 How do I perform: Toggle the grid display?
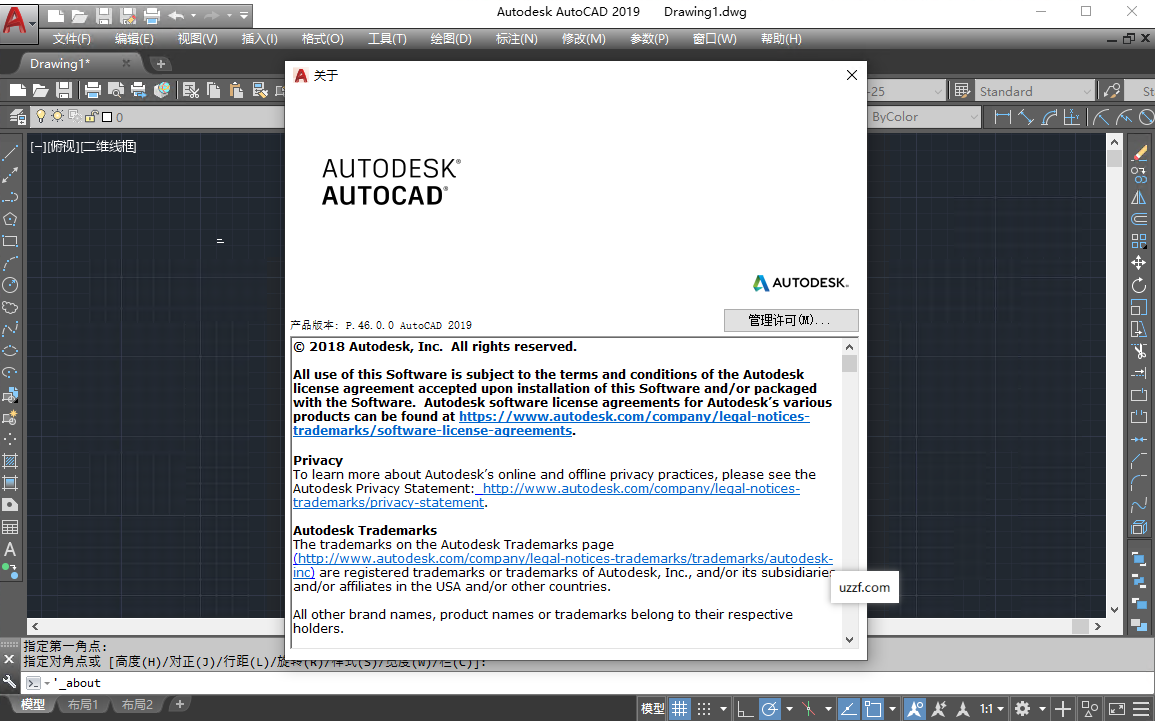[679, 708]
